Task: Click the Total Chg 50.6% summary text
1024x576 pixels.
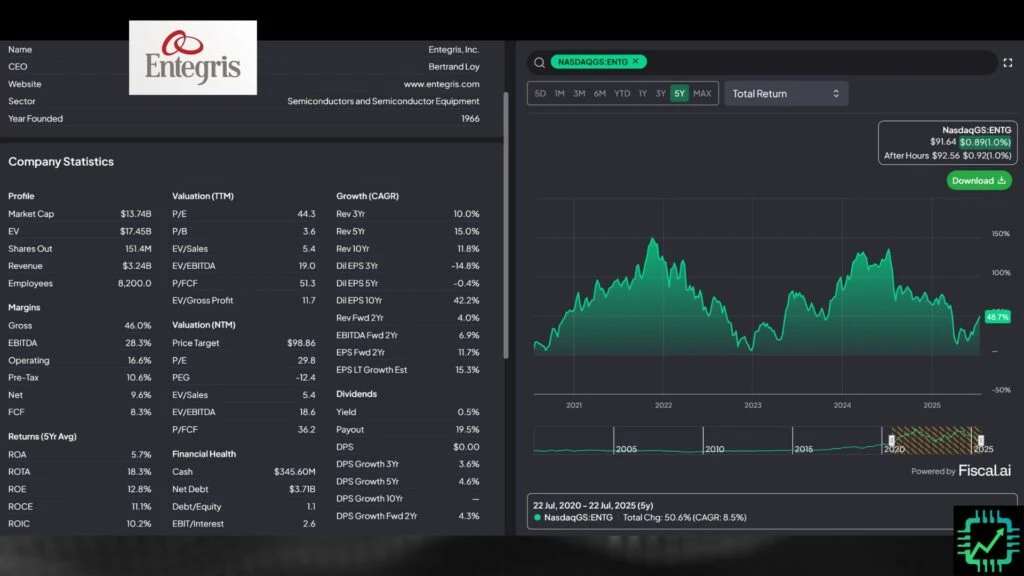Action: click(684, 517)
